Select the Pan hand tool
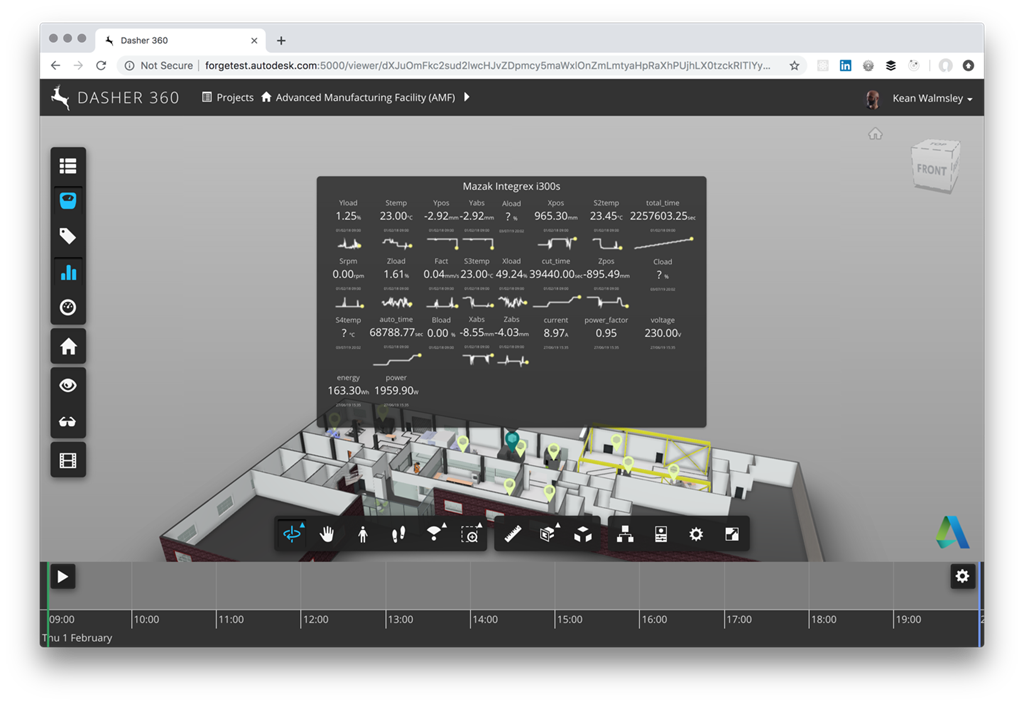Image resolution: width=1024 pixels, height=704 pixels. [x=327, y=534]
